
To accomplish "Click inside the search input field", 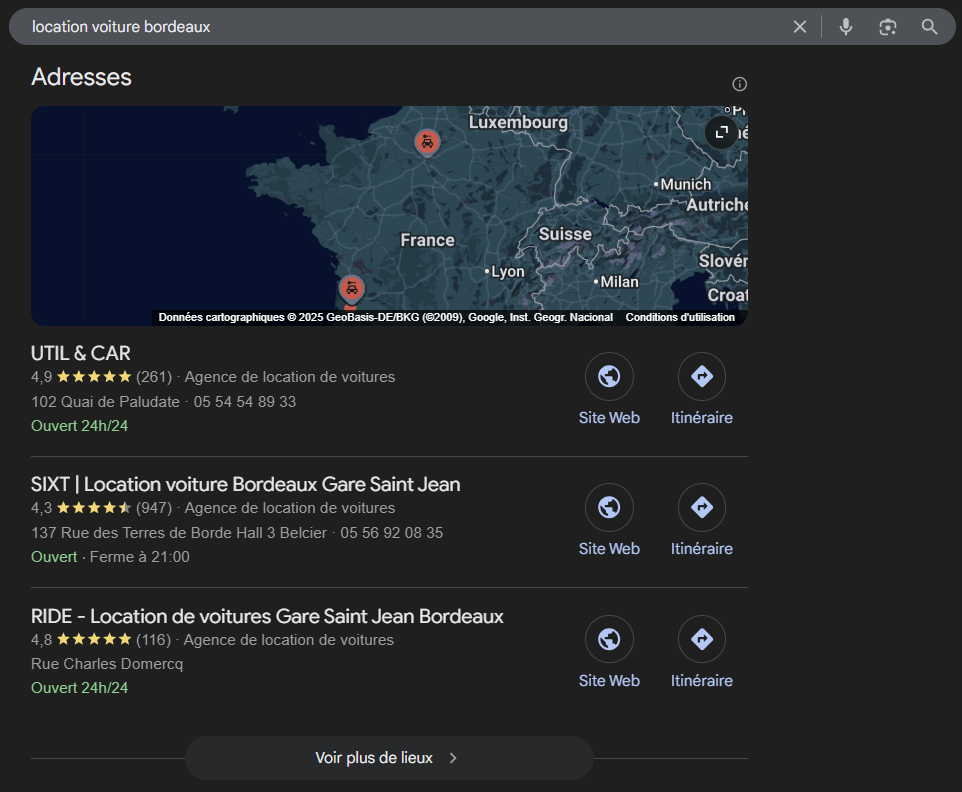I will tap(300, 26).
